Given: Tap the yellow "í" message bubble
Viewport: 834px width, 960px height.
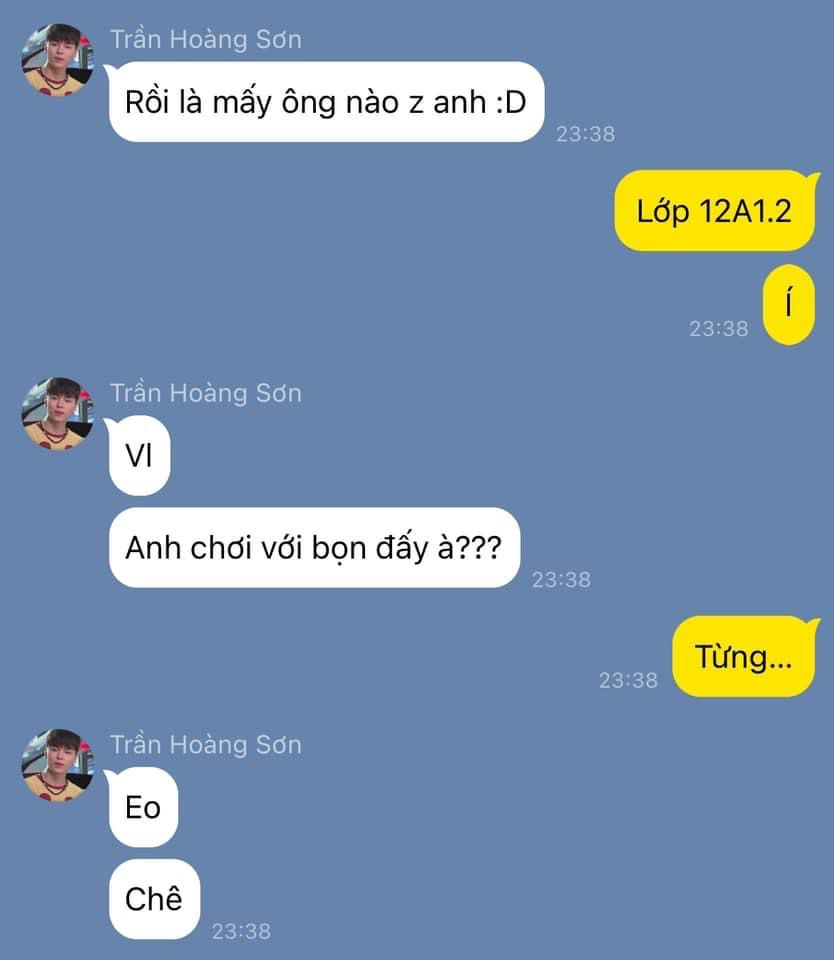Looking at the screenshot, I should coord(789,305).
